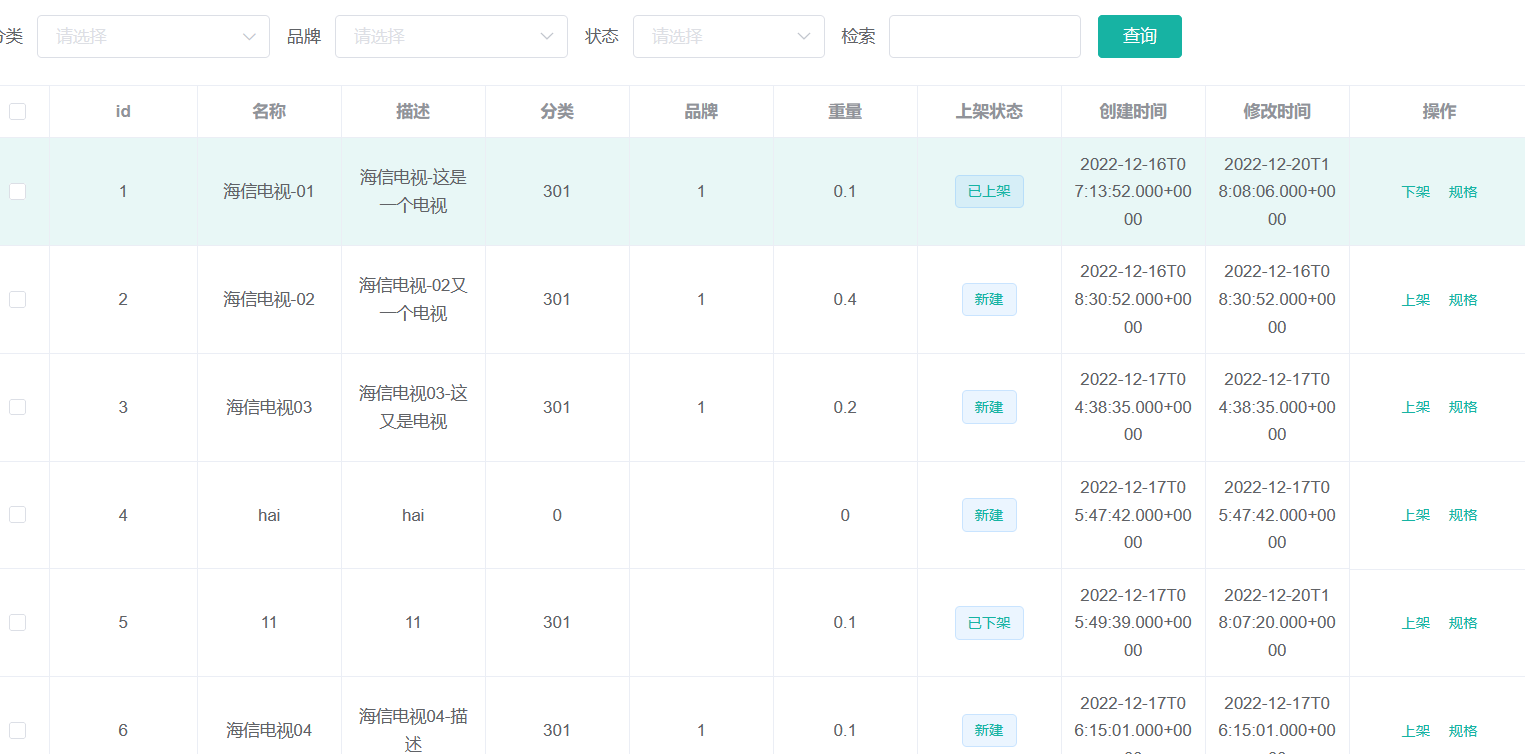Click the 上架状态 column header

[989, 111]
